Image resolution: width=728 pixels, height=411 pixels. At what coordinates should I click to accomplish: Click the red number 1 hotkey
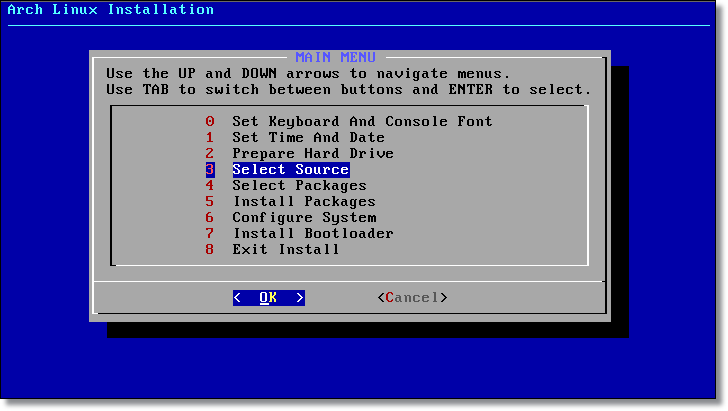coord(210,137)
